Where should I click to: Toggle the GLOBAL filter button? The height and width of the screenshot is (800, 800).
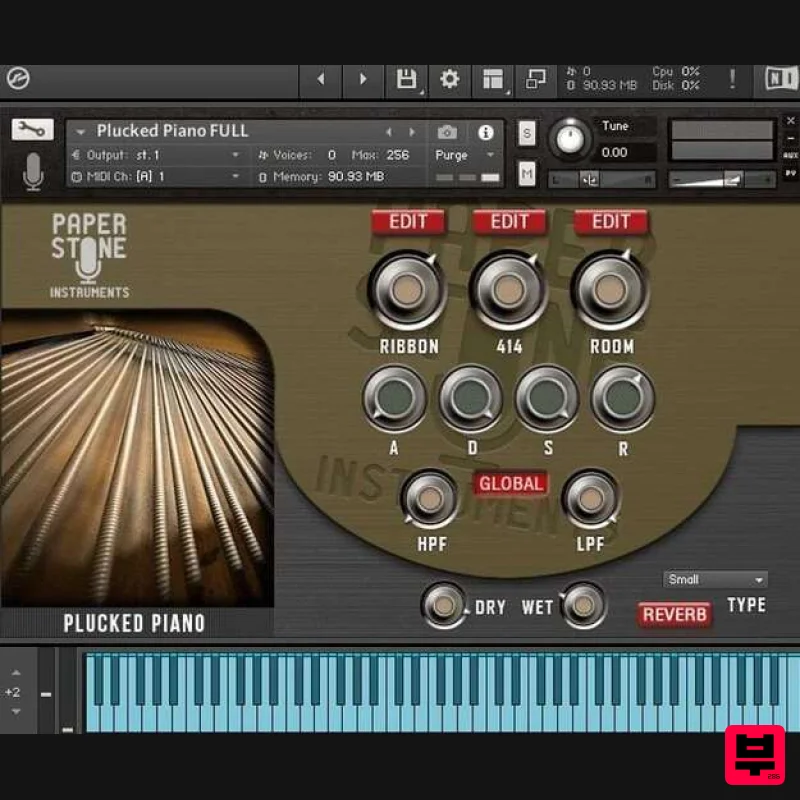click(511, 483)
